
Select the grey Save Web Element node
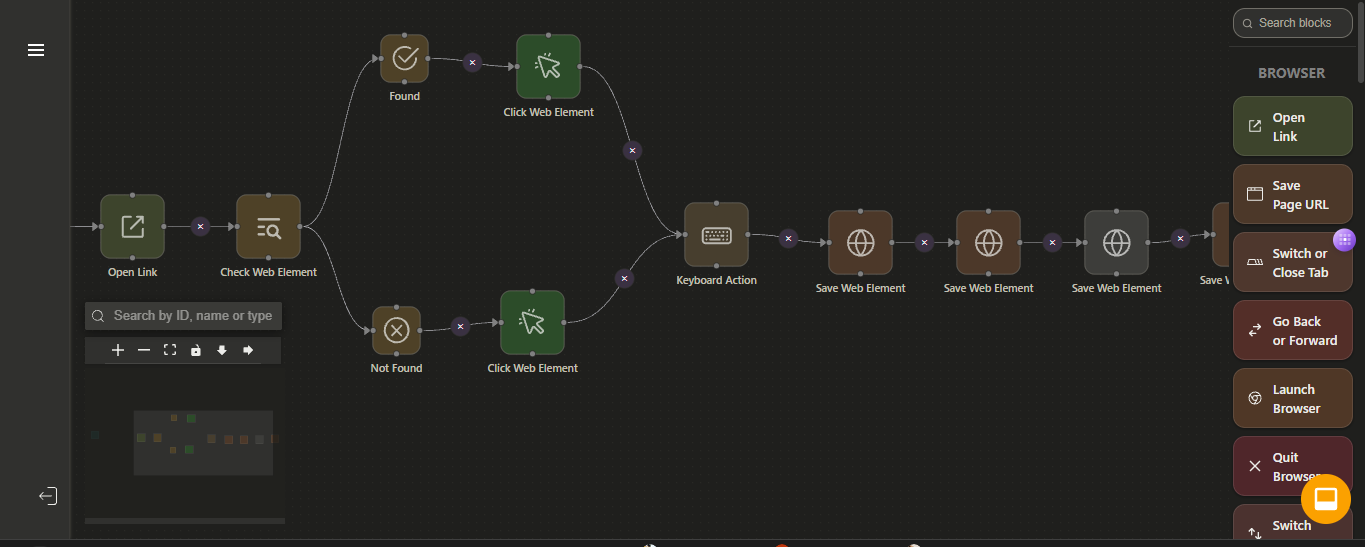1116,242
